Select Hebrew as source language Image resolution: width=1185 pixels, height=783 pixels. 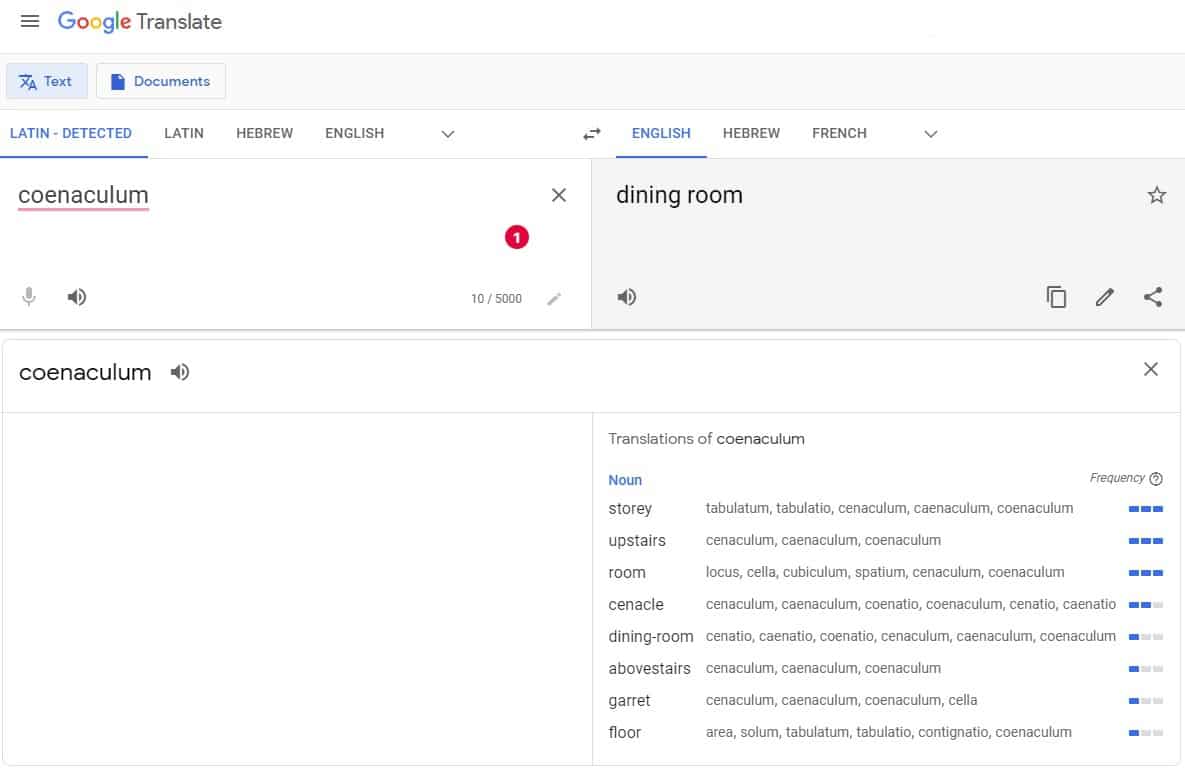point(264,133)
